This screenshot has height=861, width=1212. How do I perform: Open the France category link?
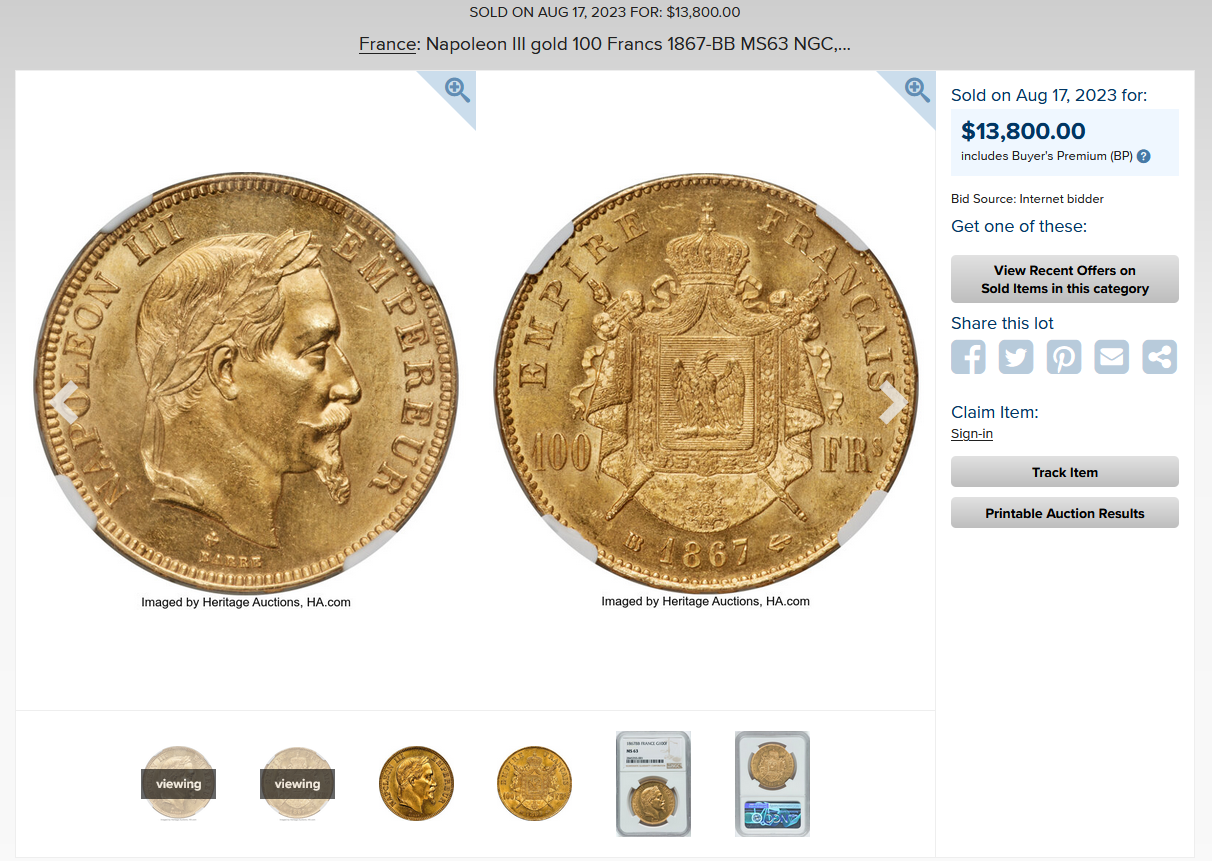click(387, 44)
